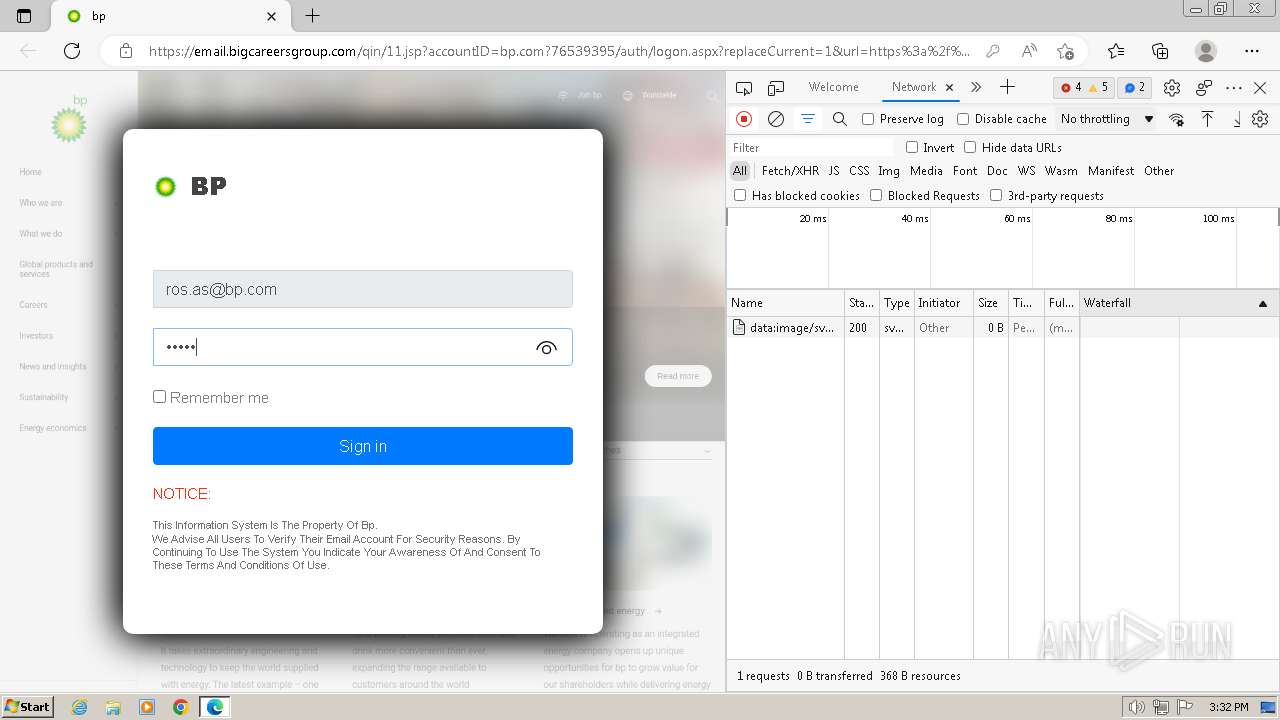Check the Remember me checkbox
Image resolution: width=1280 pixels, height=720 pixels.
point(159,397)
